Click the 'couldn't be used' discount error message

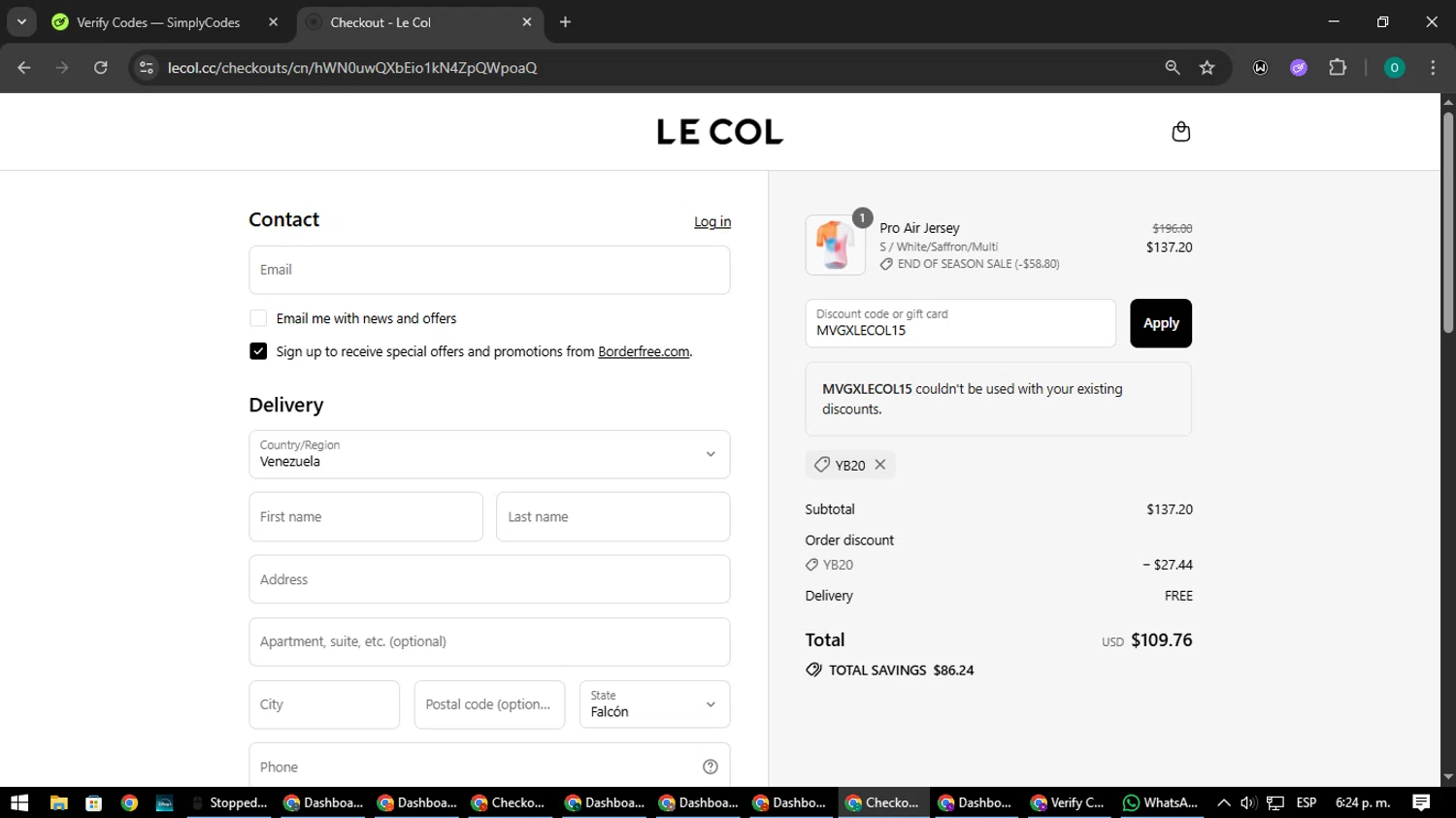pyautogui.click(x=998, y=399)
